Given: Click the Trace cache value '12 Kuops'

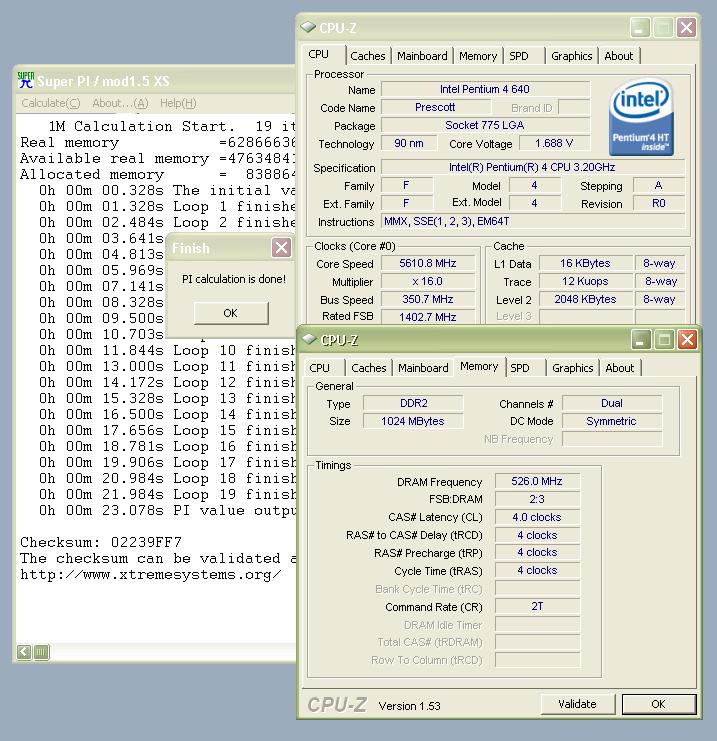Looking at the screenshot, I should 586,281.
